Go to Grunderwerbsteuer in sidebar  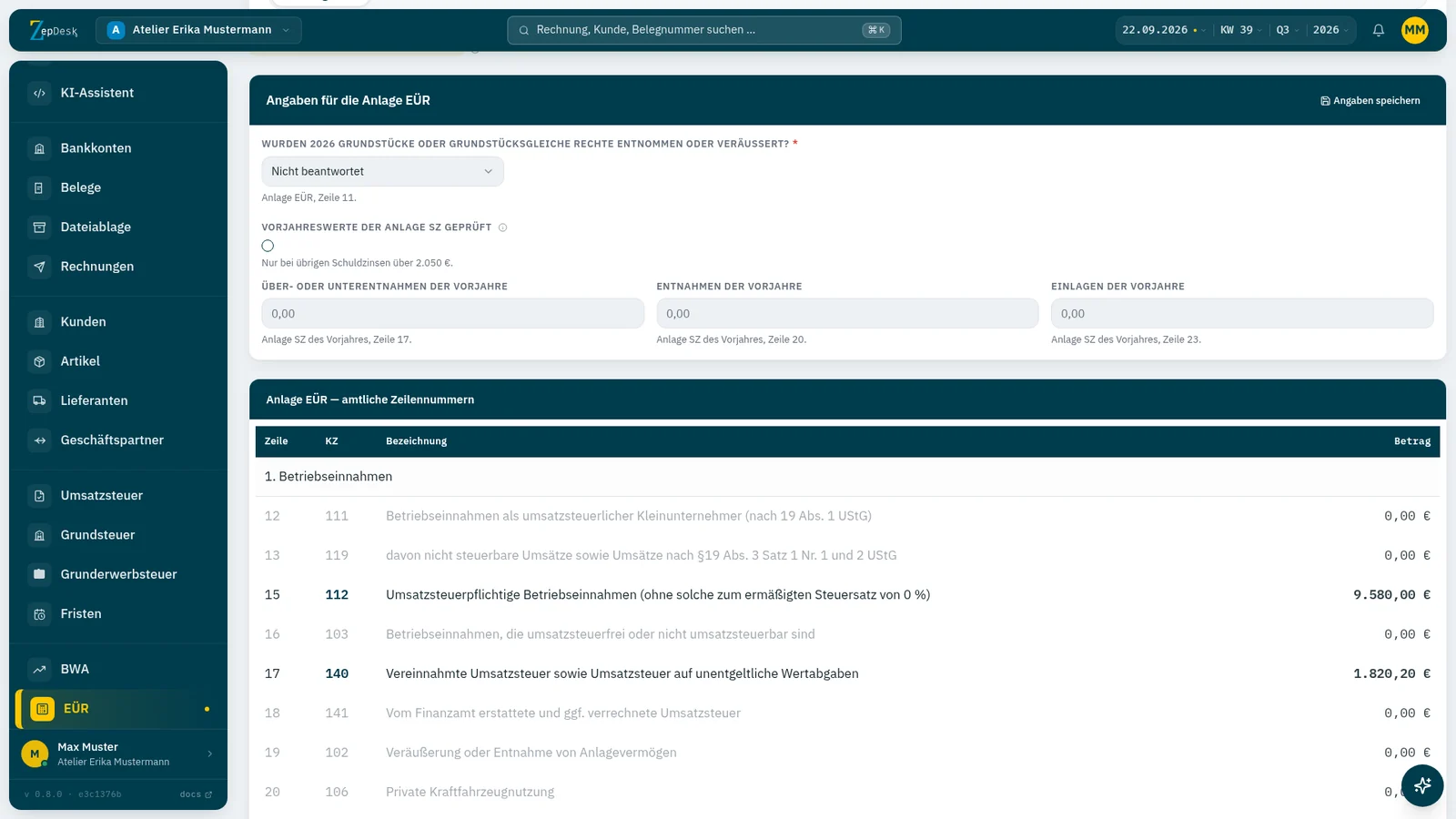click(118, 574)
